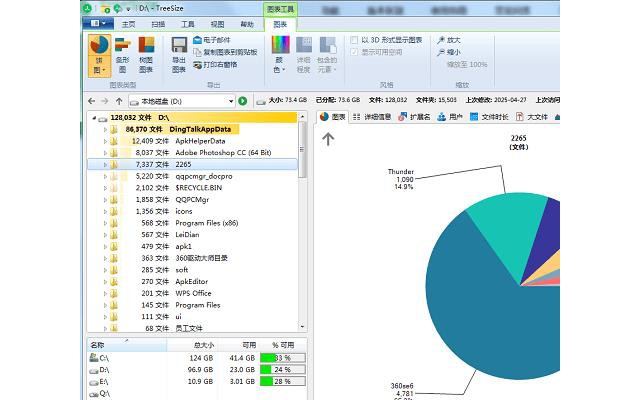Viewport: 640px width, 400px height.
Task: Sort drives by Free (可用) column
Action: 238,345
